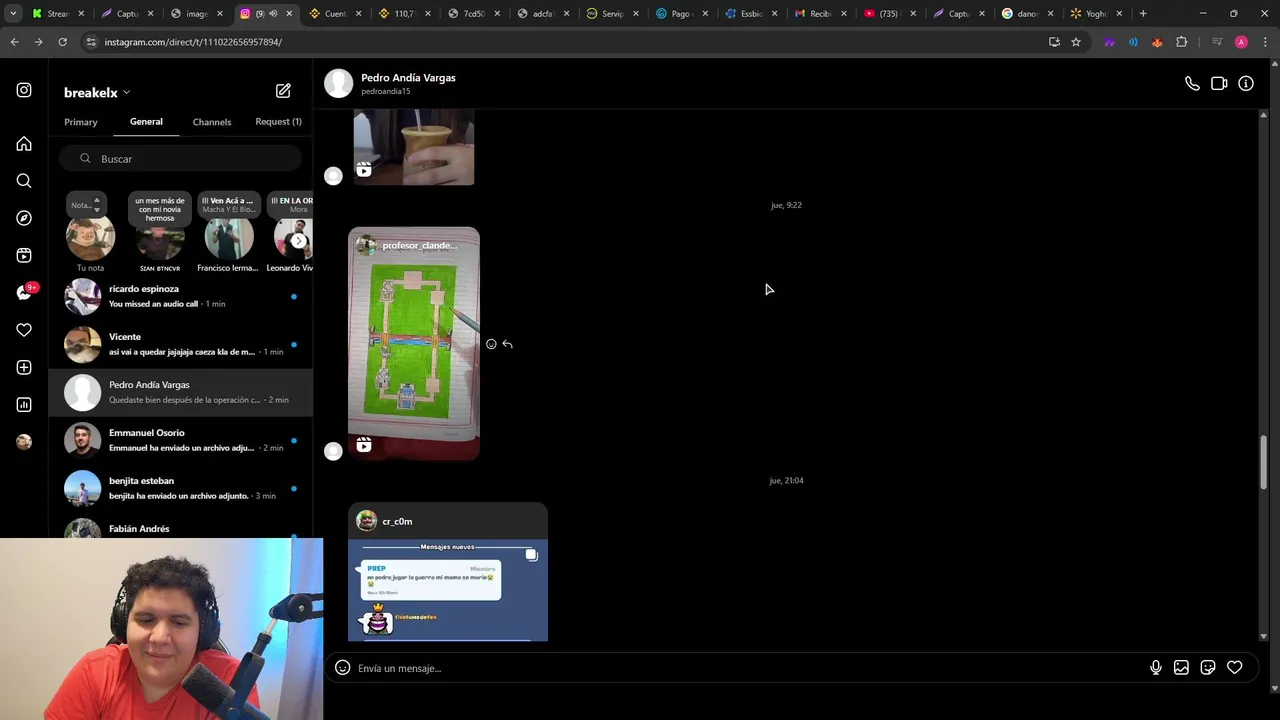This screenshot has width=1280, height=720.
Task: Switch to the Channels tab
Action: [x=212, y=122]
